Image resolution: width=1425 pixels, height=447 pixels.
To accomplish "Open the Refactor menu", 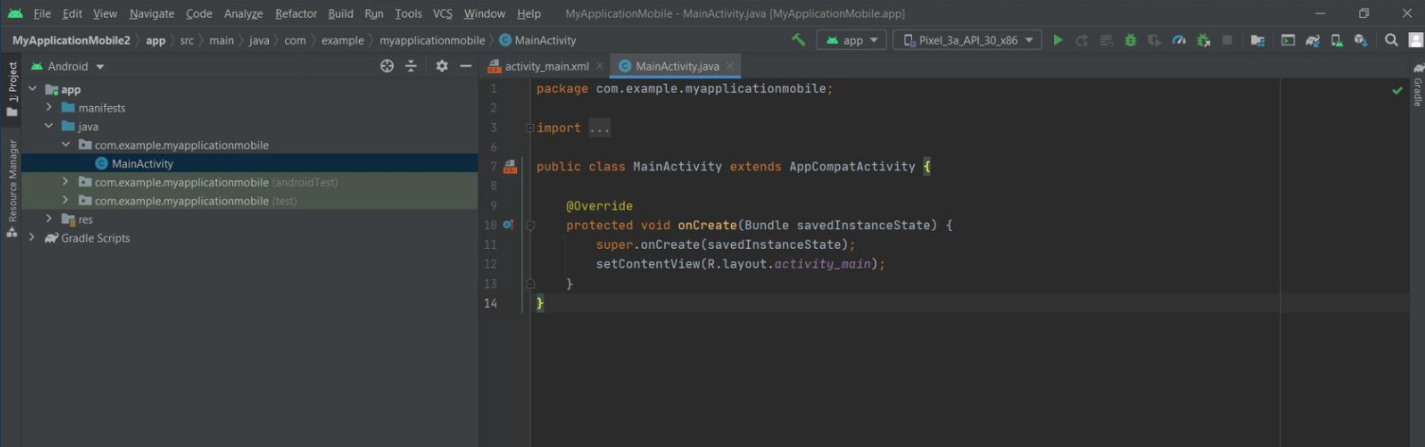I will [x=296, y=14].
